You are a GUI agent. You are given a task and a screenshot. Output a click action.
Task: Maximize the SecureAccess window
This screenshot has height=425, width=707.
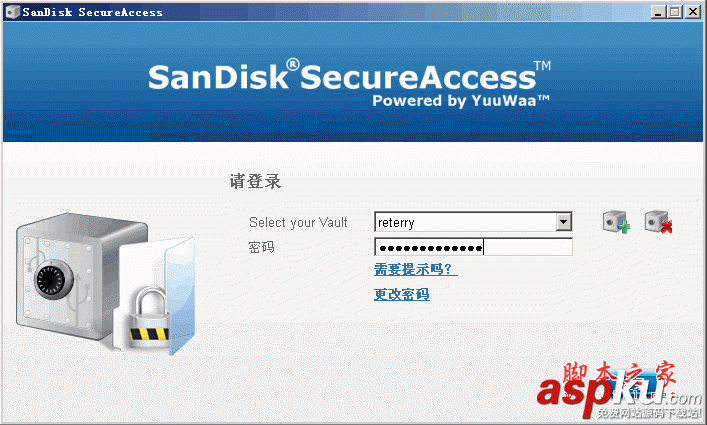click(x=676, y=11)
